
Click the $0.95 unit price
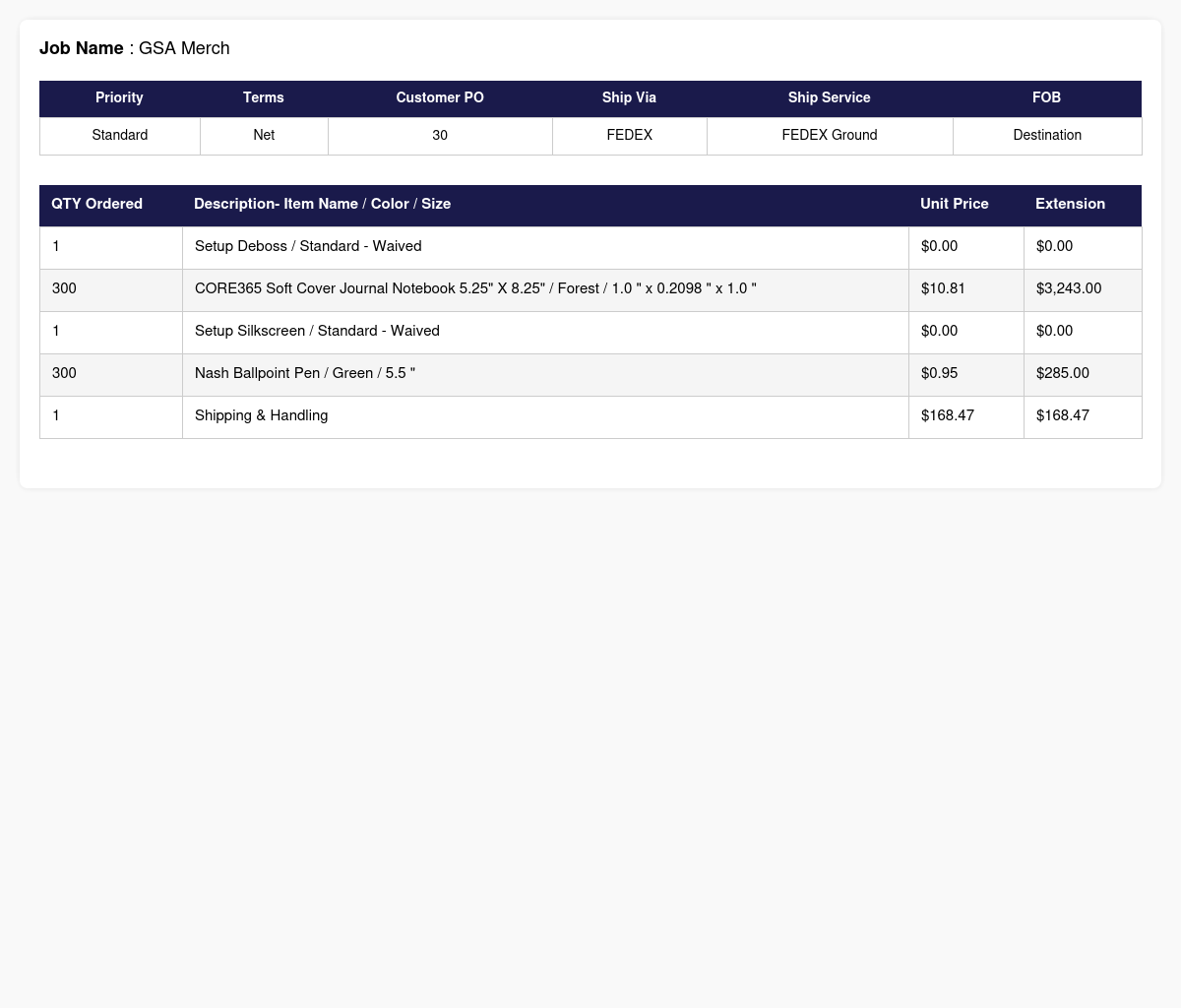pos(939,373)
